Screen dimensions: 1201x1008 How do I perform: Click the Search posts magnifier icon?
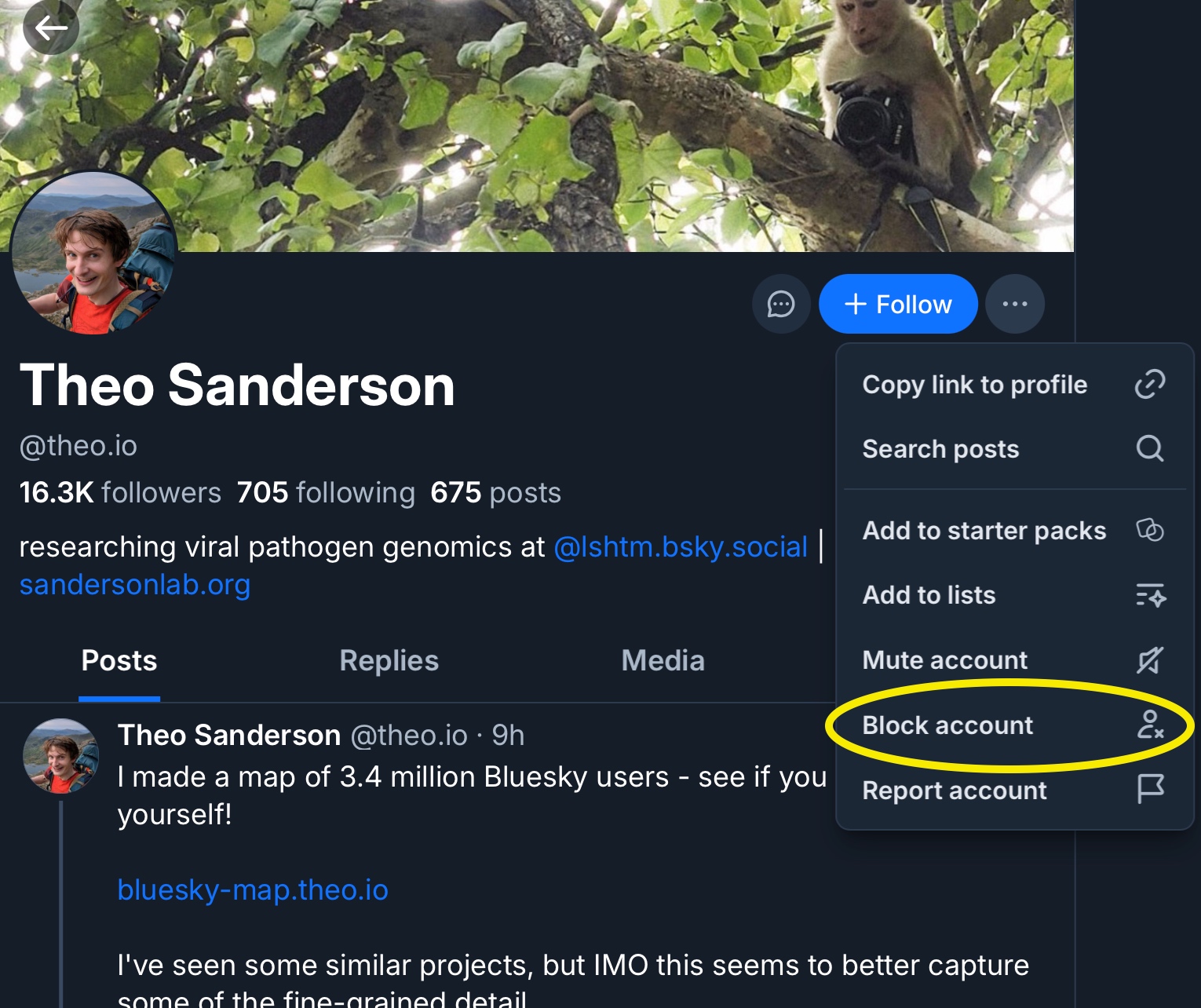pyautogui.click(x=1150, y=448)
